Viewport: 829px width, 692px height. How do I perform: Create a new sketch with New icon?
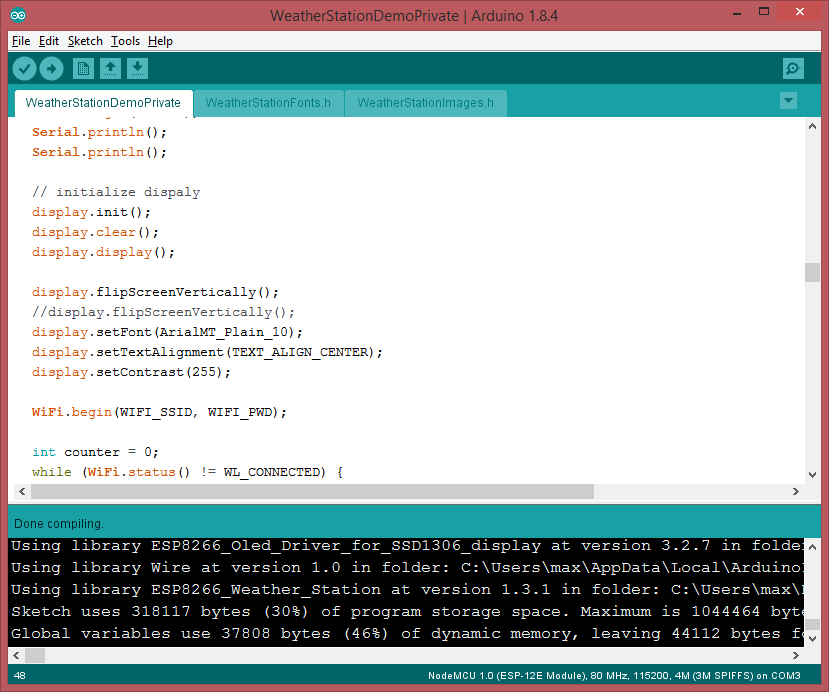[x=83, y=69]
